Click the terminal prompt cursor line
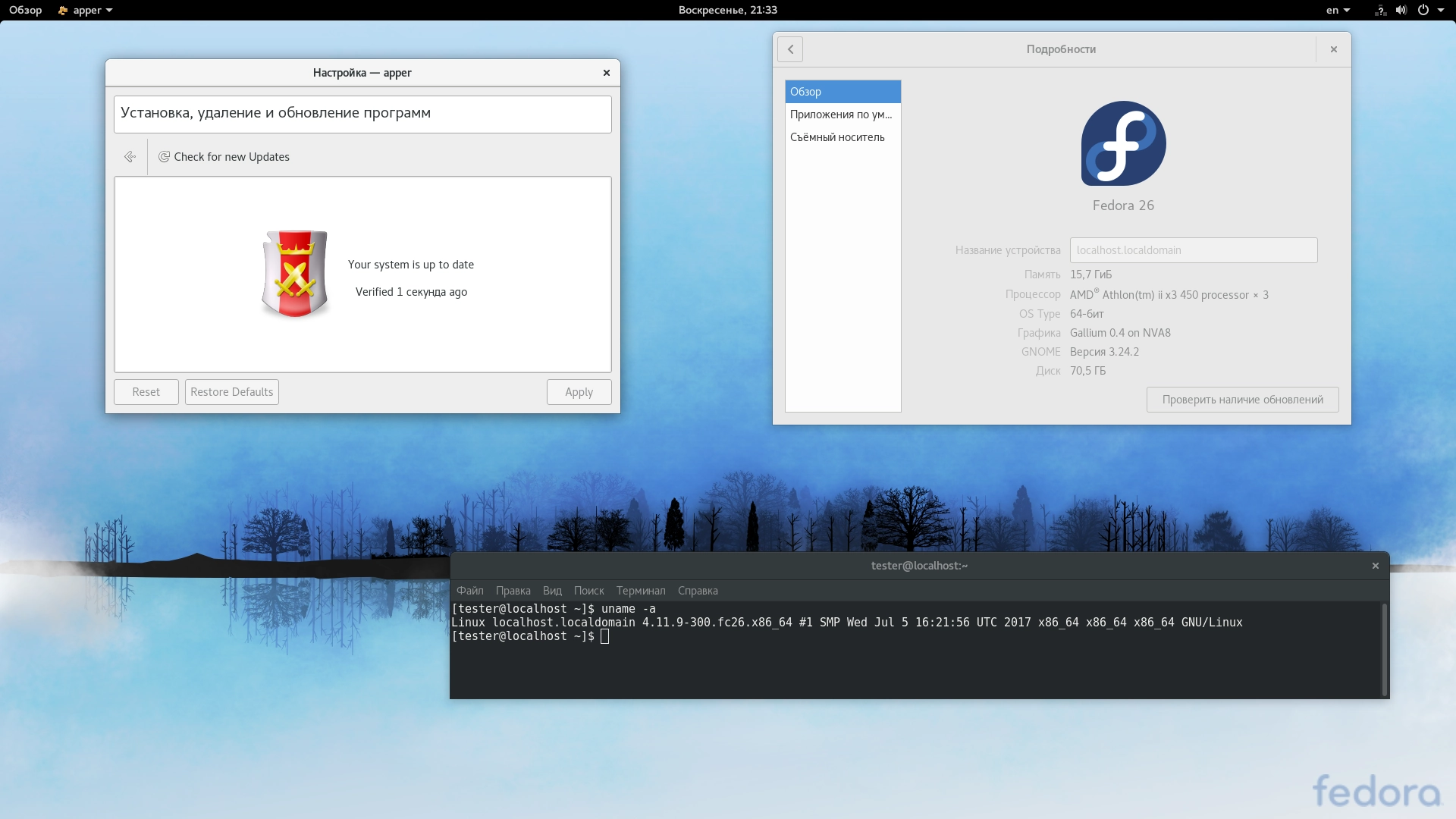The height and width of the screenshot is (819, 1456). [531, 636]
